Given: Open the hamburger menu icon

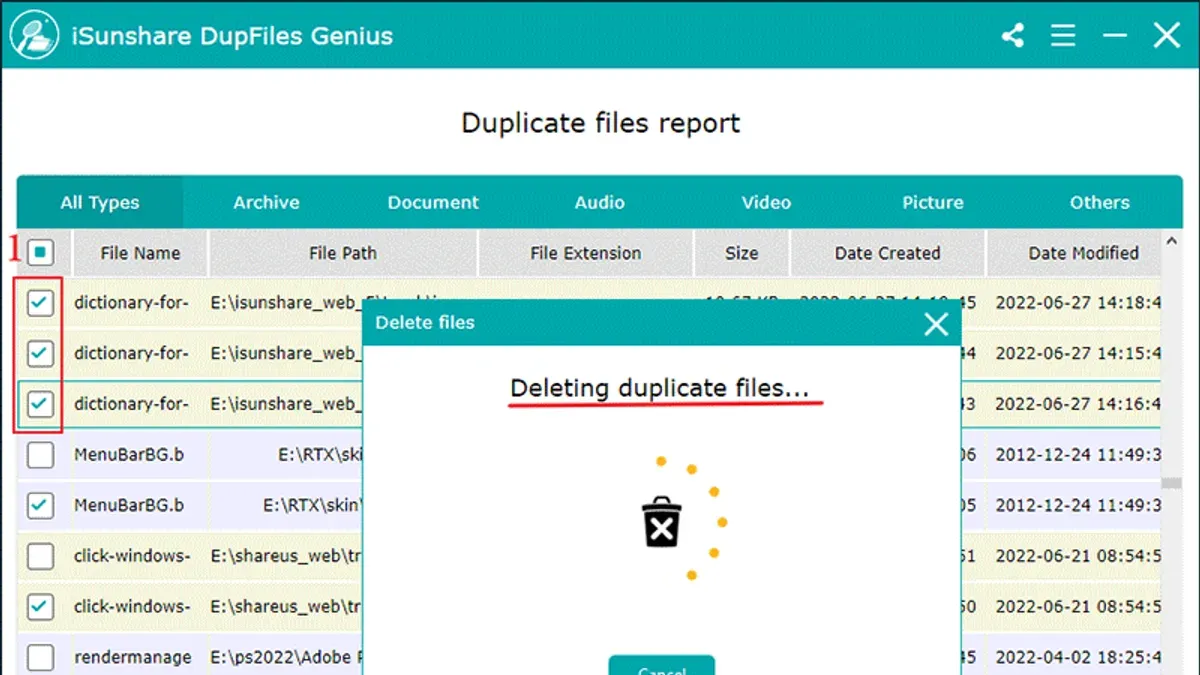Looking at the screenshot, I should point(1063,37).
